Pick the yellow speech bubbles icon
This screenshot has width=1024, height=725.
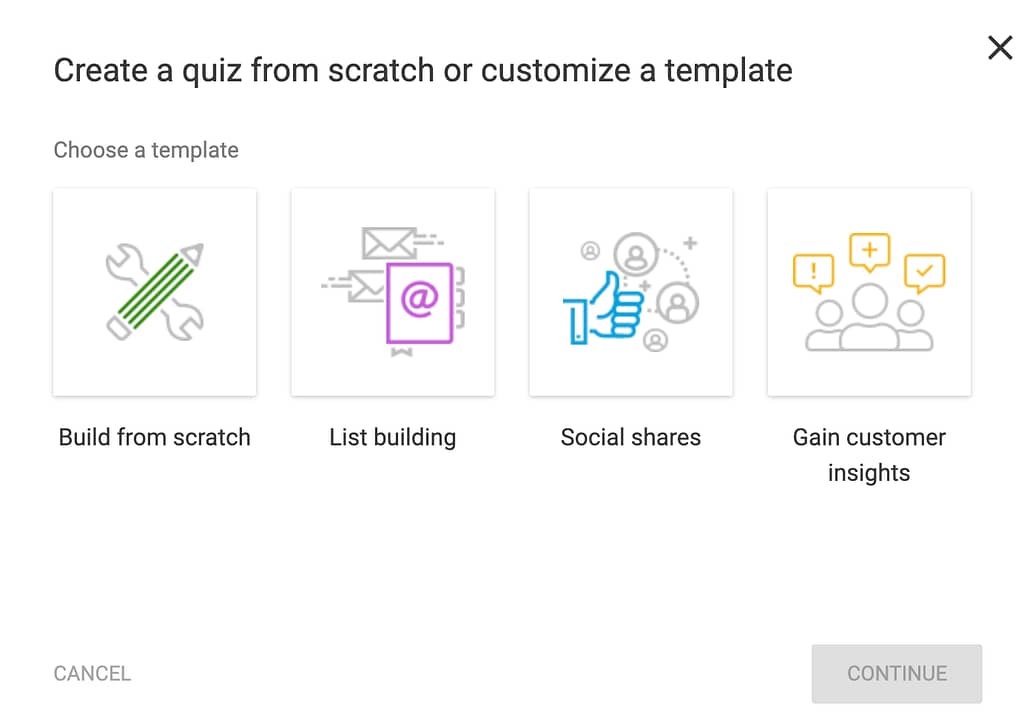point(869,261)
